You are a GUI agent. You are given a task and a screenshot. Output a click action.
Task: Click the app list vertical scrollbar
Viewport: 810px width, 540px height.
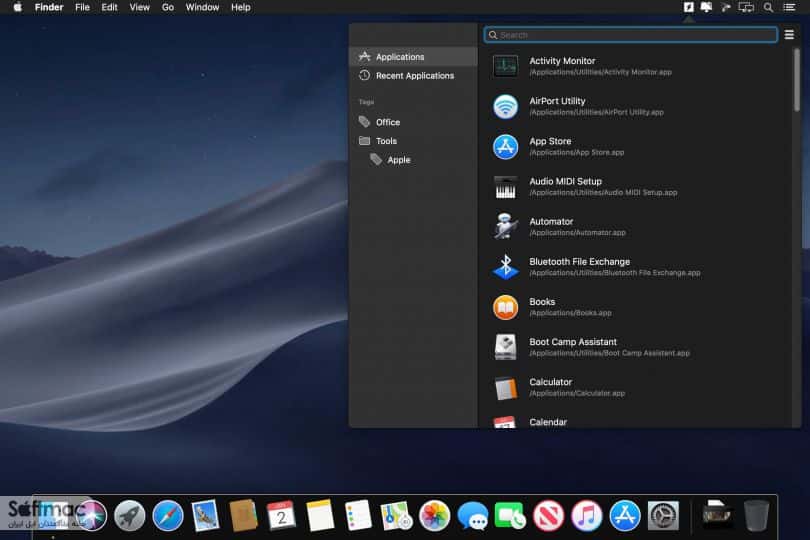[x=797, y=80]
